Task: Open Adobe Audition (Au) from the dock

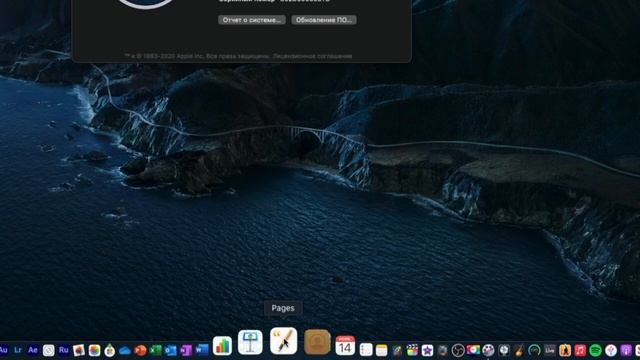Action: point(3,350)
